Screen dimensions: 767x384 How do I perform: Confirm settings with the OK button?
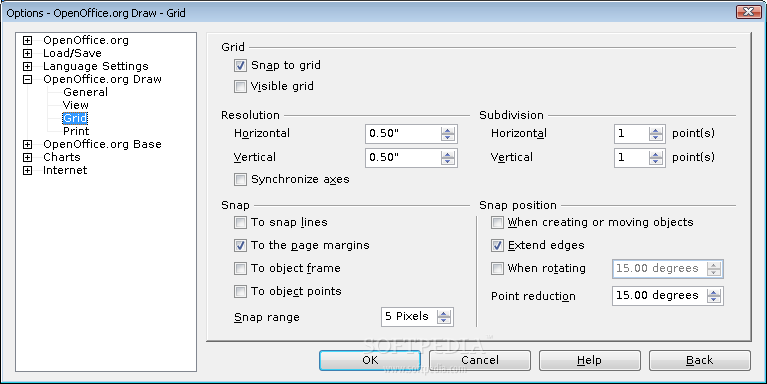tap(370, 361)
